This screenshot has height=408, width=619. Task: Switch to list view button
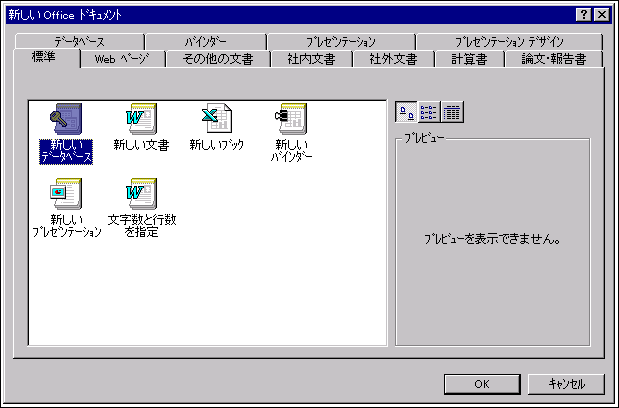pos(429,112)
